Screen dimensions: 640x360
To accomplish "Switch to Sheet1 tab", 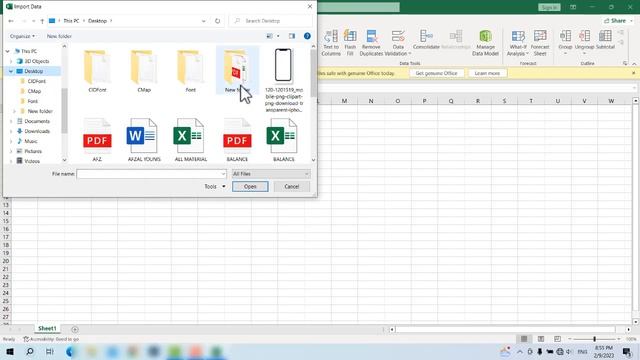I will point(47,329).
